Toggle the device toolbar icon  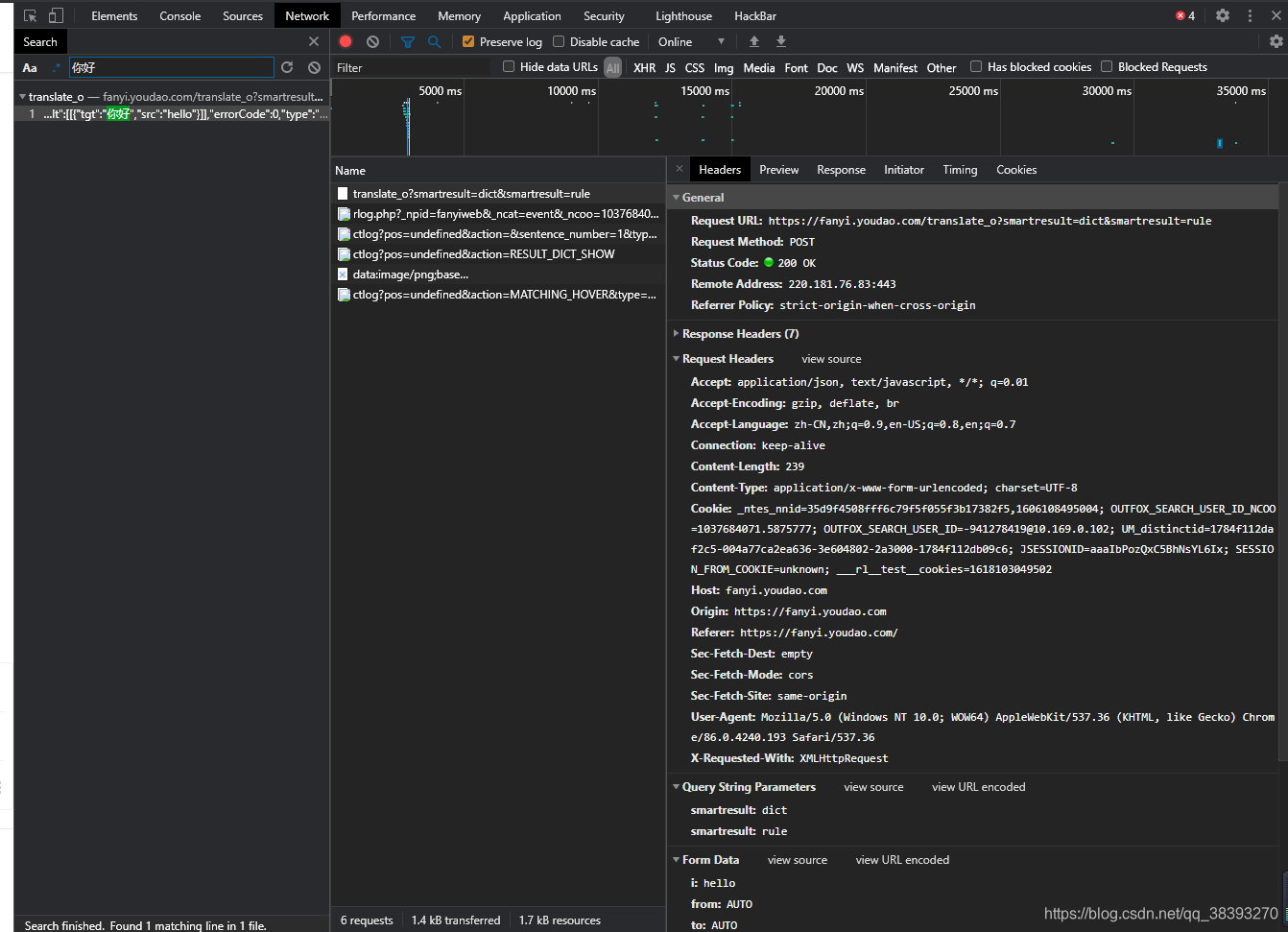(x=56, y=16)
